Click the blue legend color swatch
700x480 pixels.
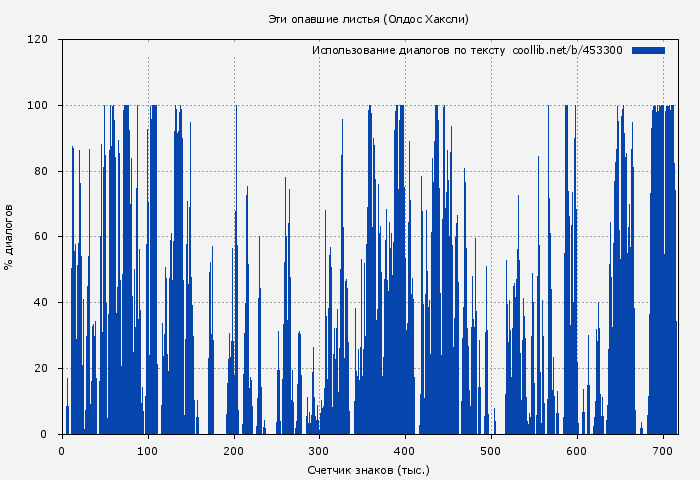(x=648, y=50)
